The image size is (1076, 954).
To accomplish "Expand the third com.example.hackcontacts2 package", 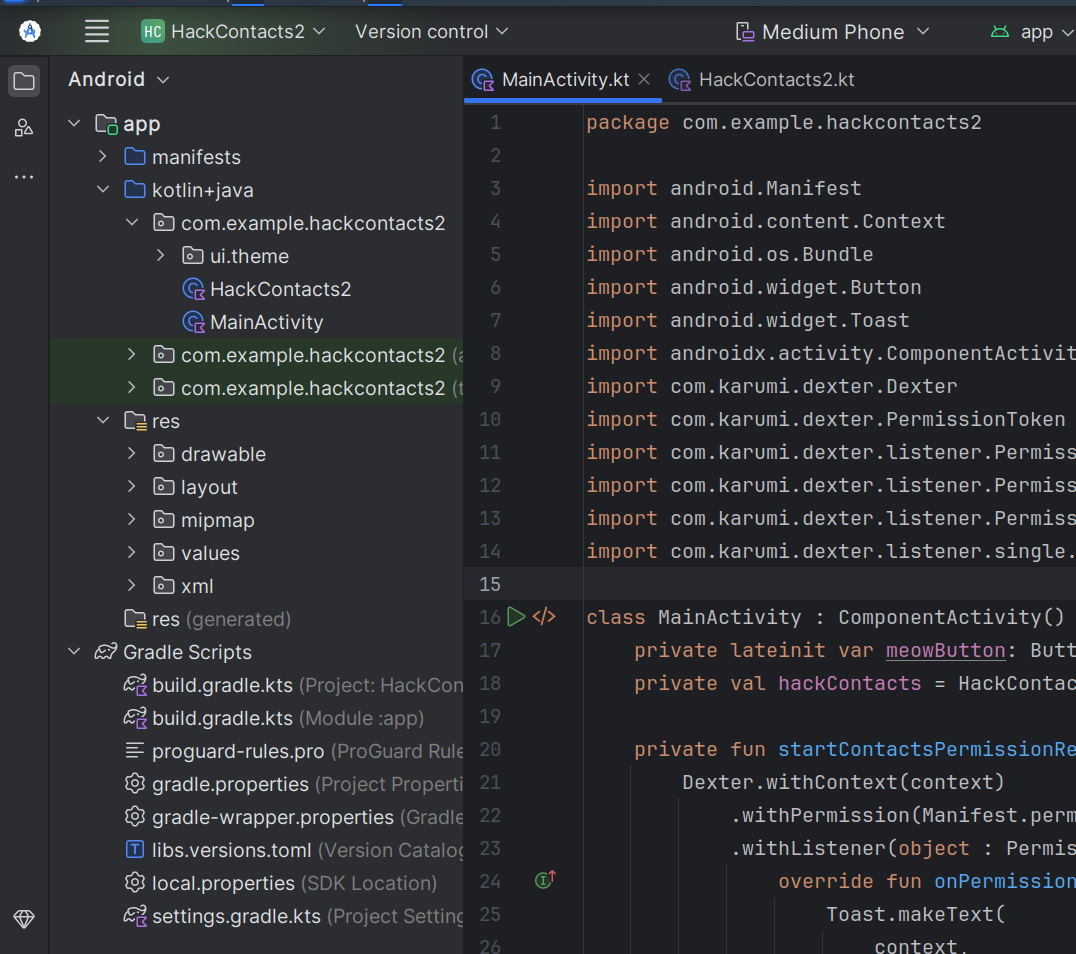I will pyautogui.click(x=132, y=388).
